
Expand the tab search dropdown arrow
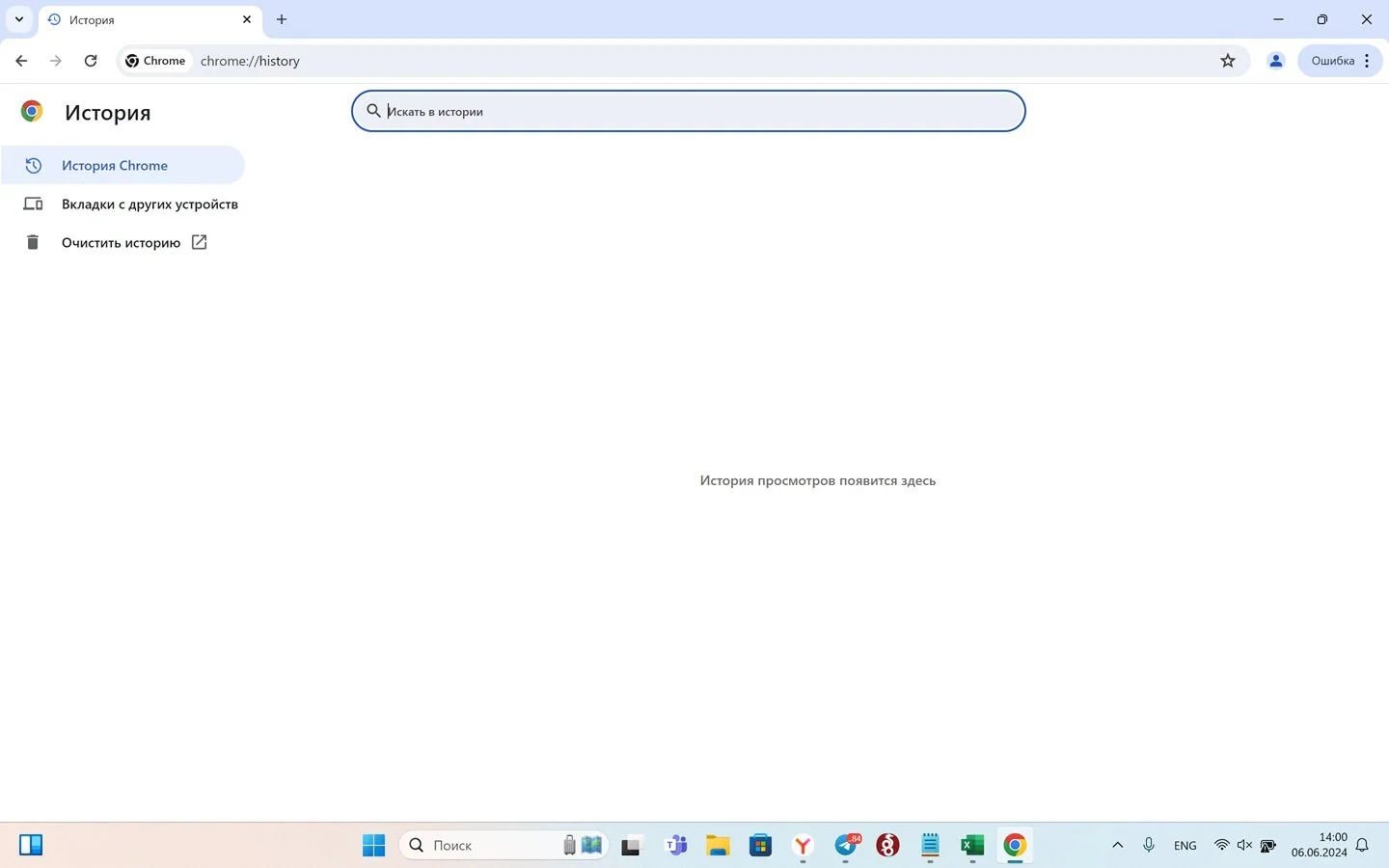pyautogui.click(x=18, y=19)
